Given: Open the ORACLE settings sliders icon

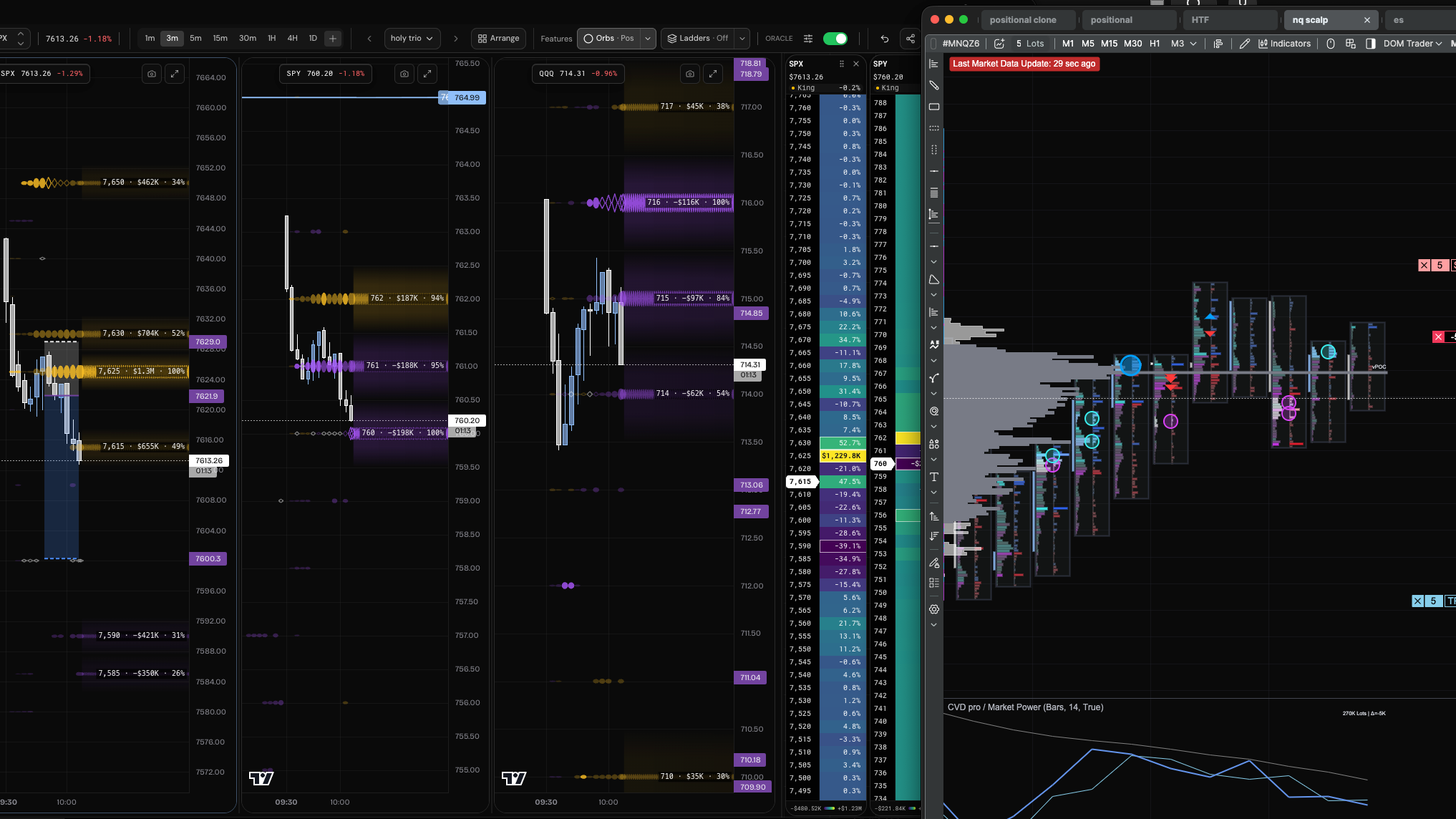Looking at the screenshot, I should [x=808, y=39].
